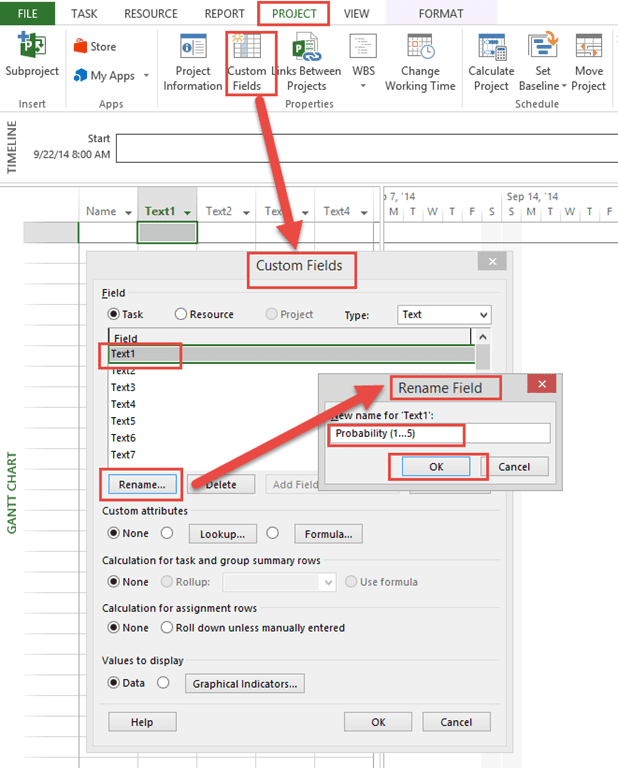Open Change Working Time
618x768 pixels.
420,63
